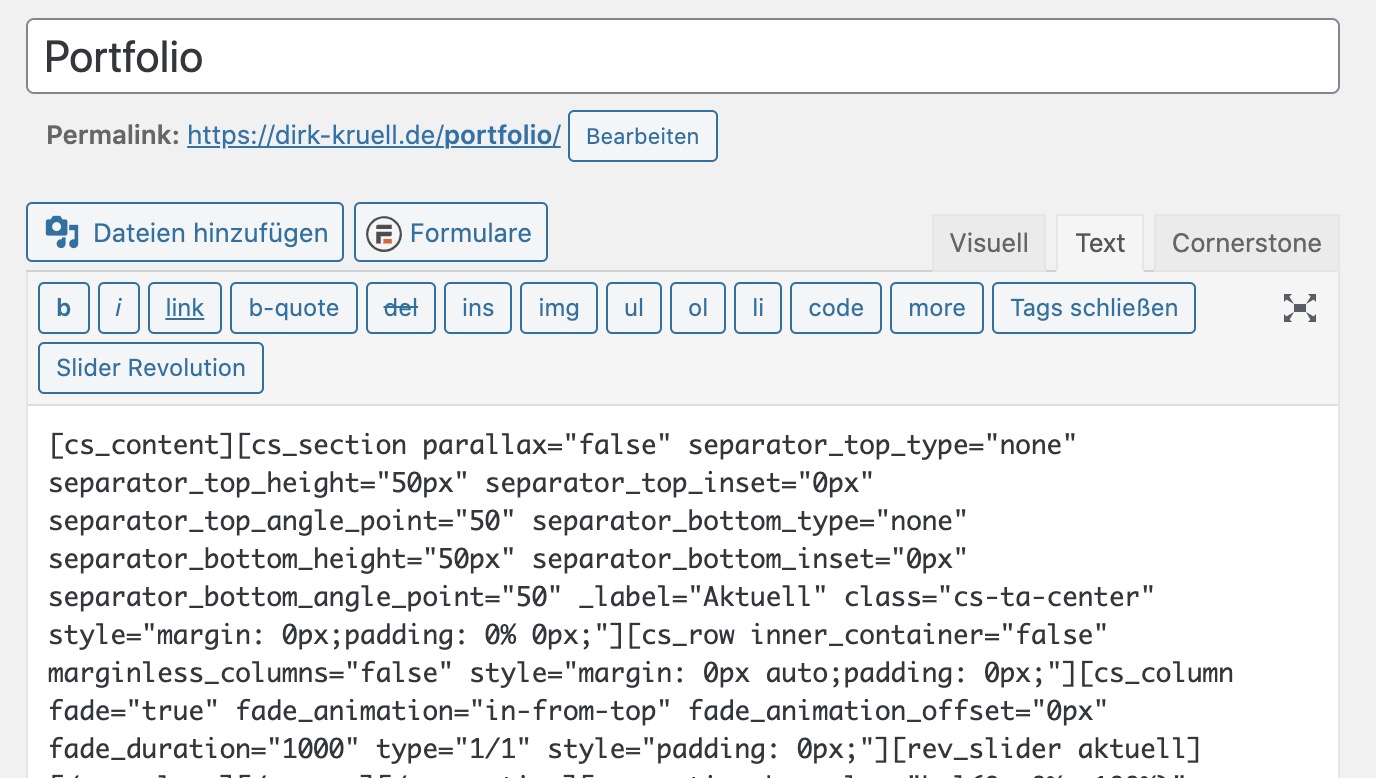1376x778 pixels.
Task: Click Bearbeiten to edit the permalink
Action: click(x=642, y=136)
